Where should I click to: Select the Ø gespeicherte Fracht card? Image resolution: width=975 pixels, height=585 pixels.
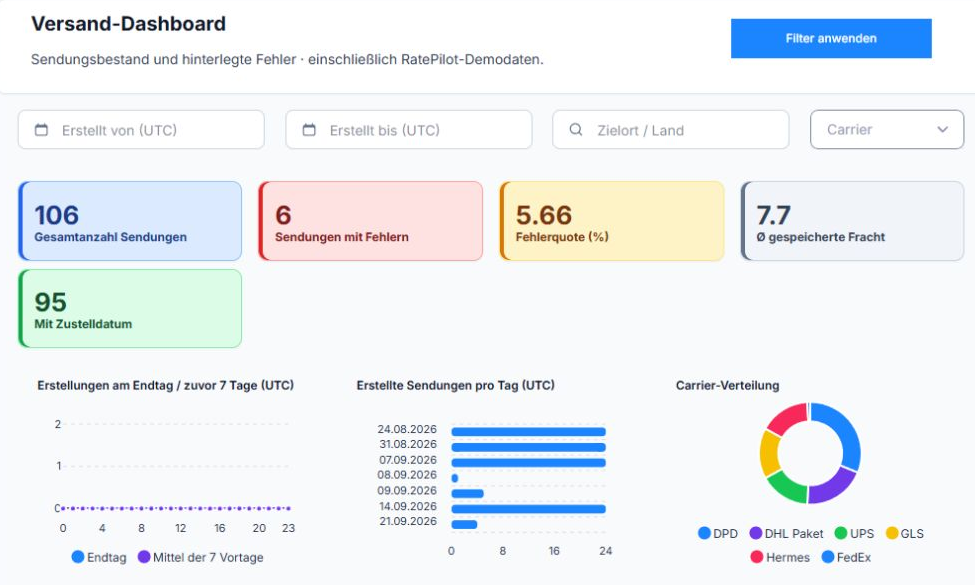[x=853, y=221]
